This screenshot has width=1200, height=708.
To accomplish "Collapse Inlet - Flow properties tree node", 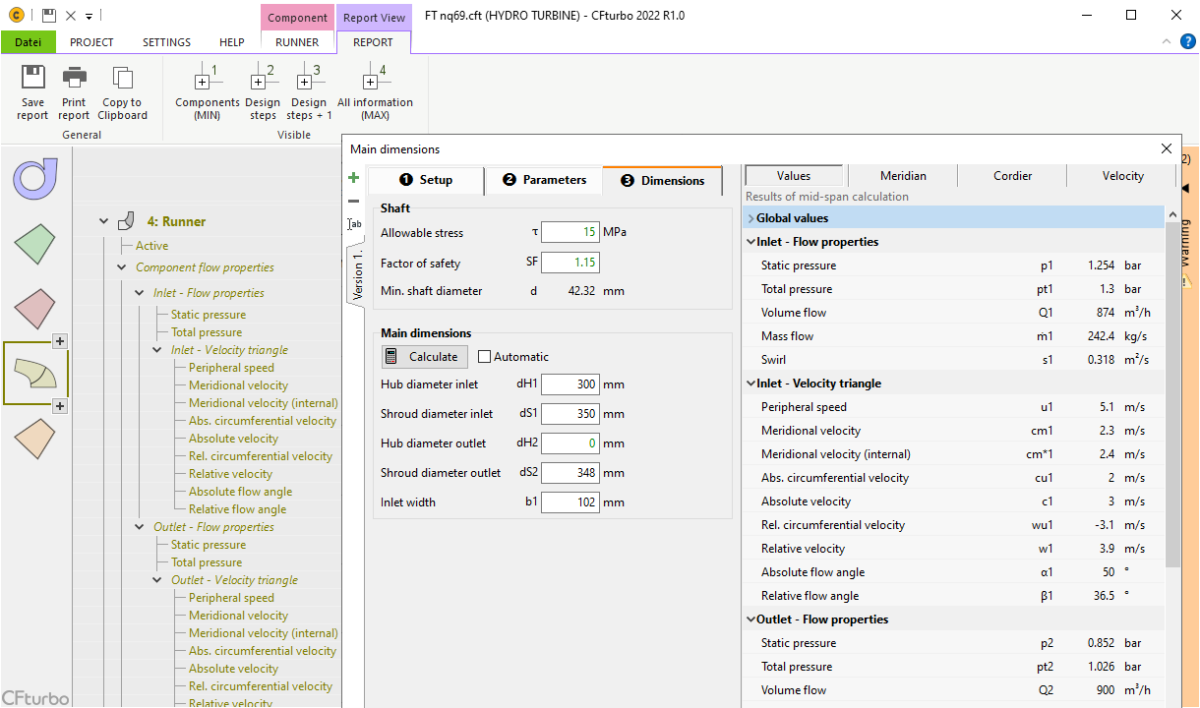I will click(x=139, y=293).
